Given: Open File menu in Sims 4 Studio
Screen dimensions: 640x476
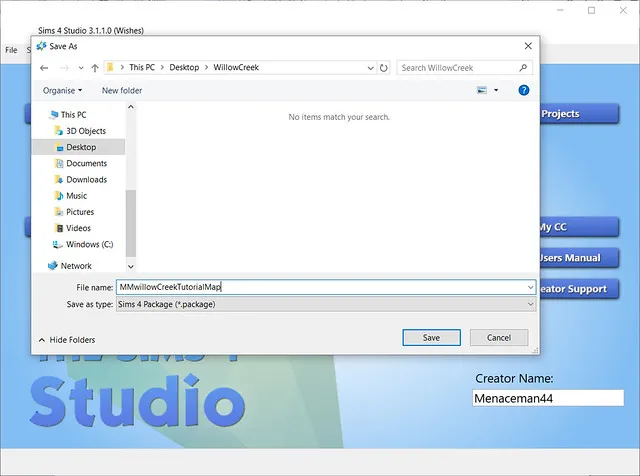Looking at the screenshot, I should pos(11,50).
